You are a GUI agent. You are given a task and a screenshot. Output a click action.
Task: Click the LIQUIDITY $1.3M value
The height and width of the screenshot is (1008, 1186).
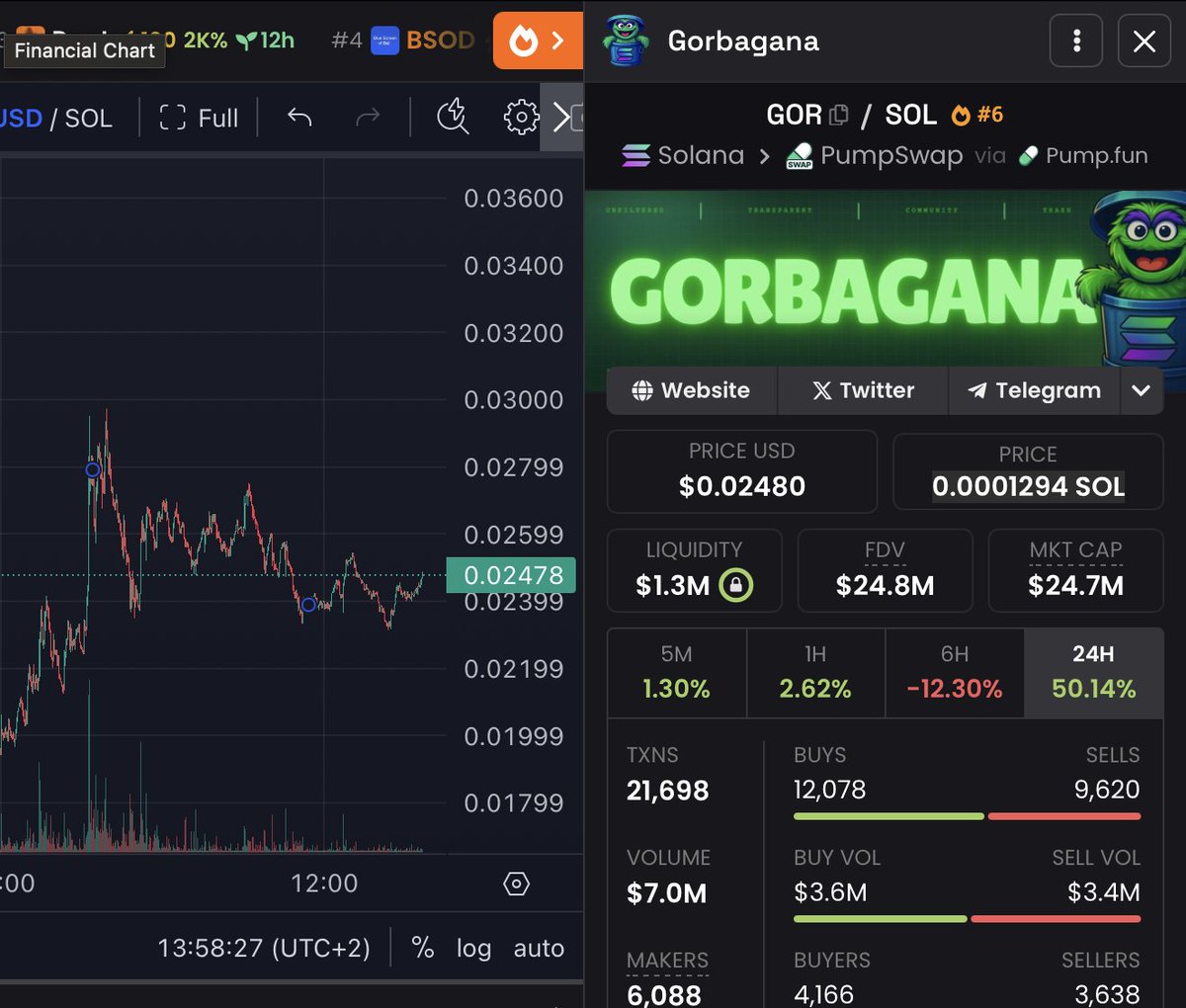click(x=673, y=585)
